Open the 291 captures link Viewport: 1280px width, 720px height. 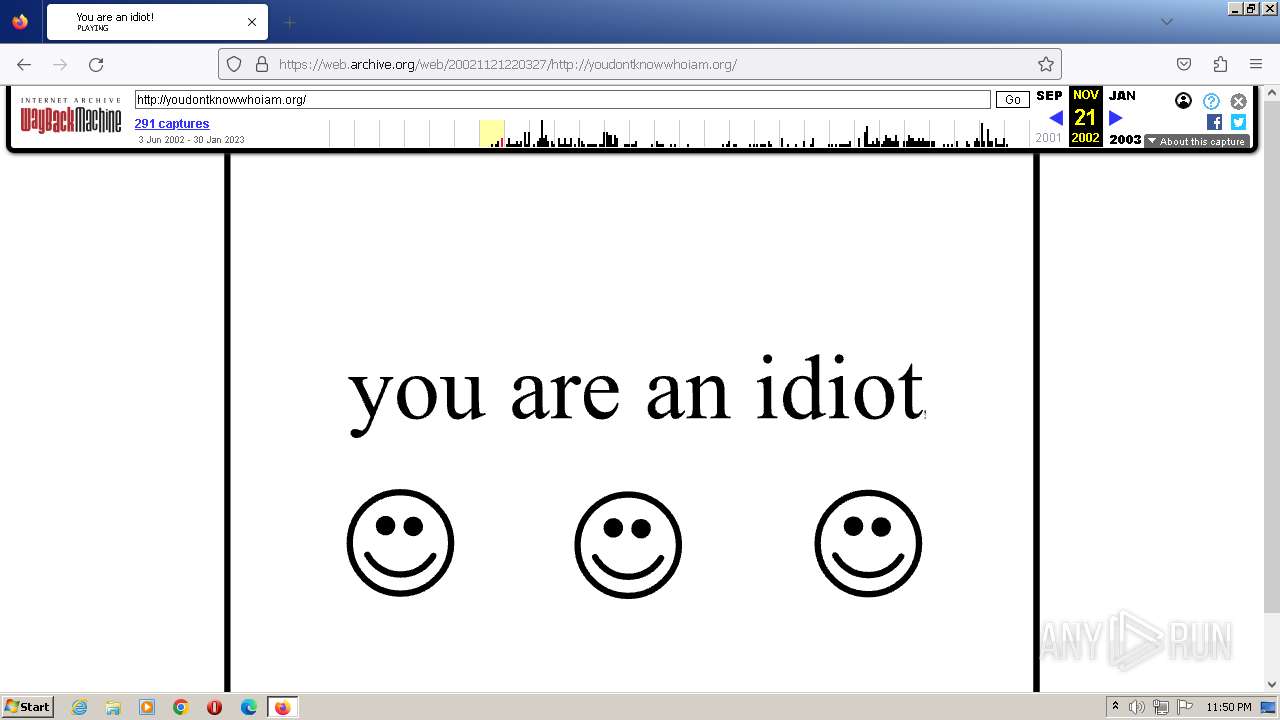(172, 124)
